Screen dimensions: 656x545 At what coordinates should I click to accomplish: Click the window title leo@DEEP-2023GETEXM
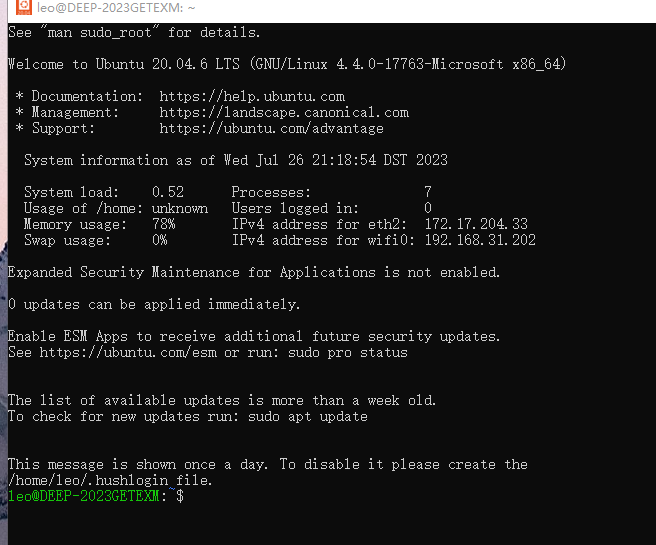(x=116, y=8)
